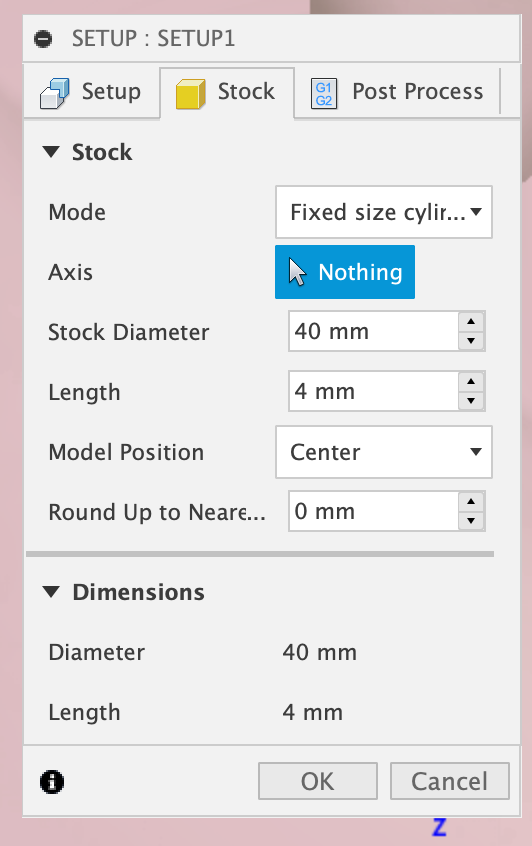Increase the stock Length value
The width and height of the screenshot is (532, 846).
point(471,381)
